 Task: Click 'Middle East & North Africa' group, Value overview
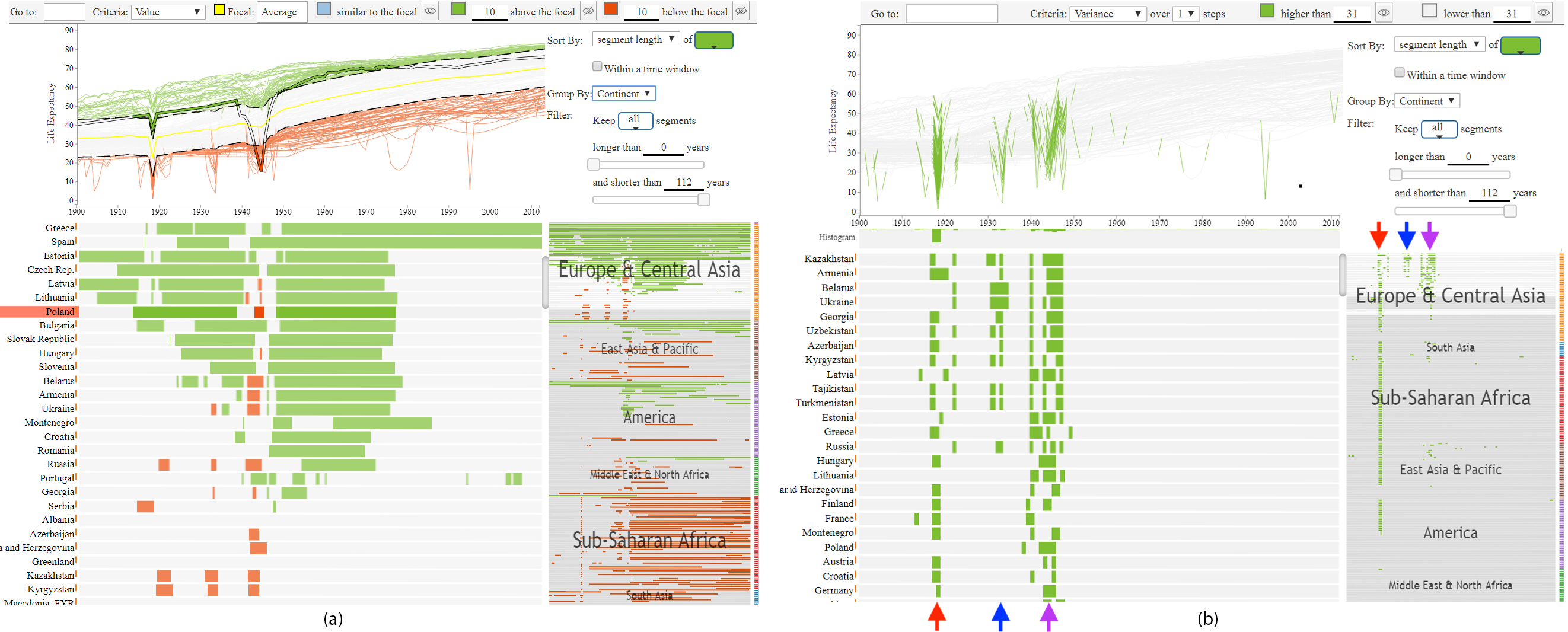(x=649, y=474)
